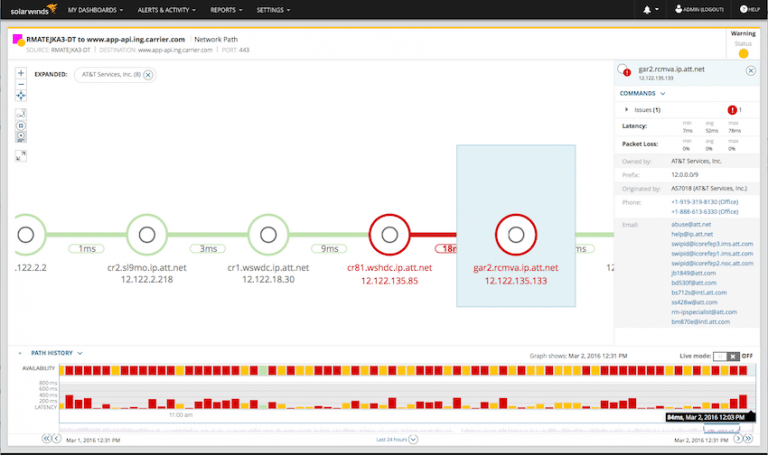Viewport: 768px width, 455px height.
Task: Open rm-ipspecialist@att.com email link
Action: tap(704, 312)
